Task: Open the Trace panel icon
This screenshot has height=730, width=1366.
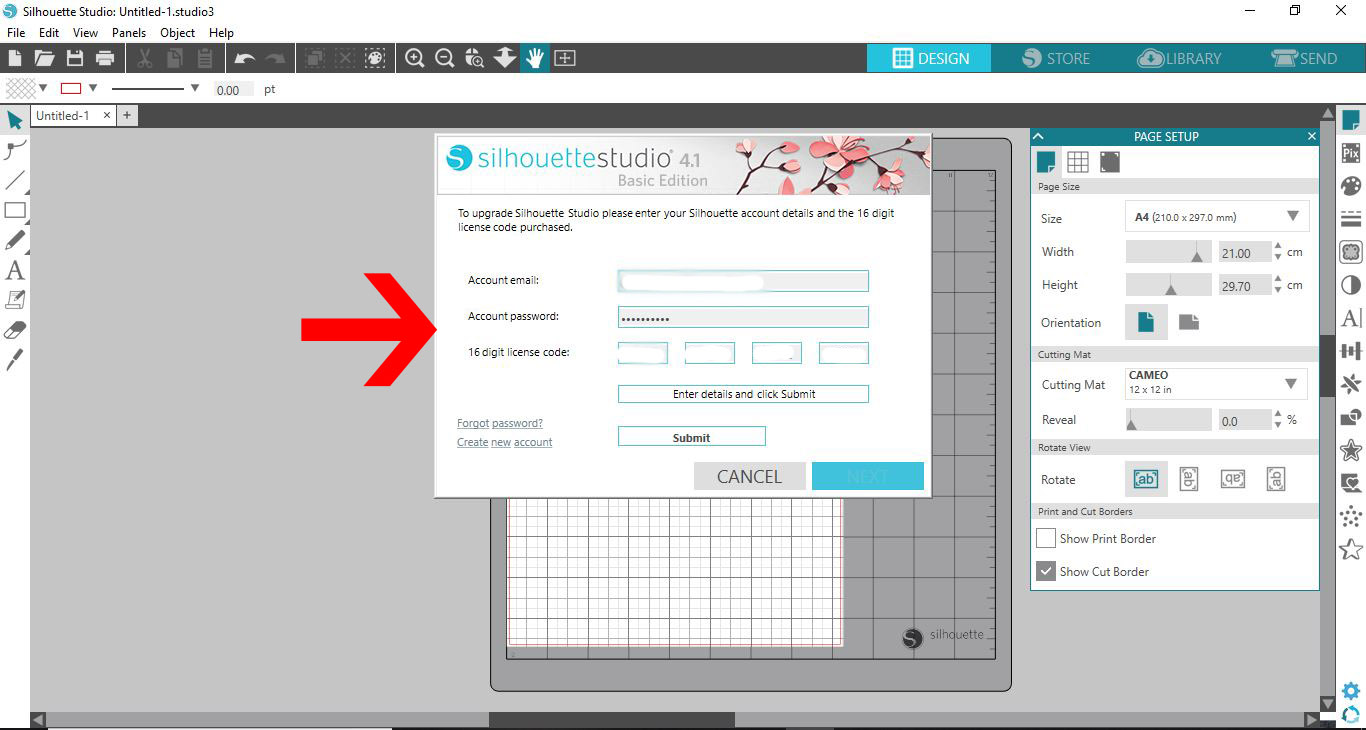Action: tap(1351, 252)
